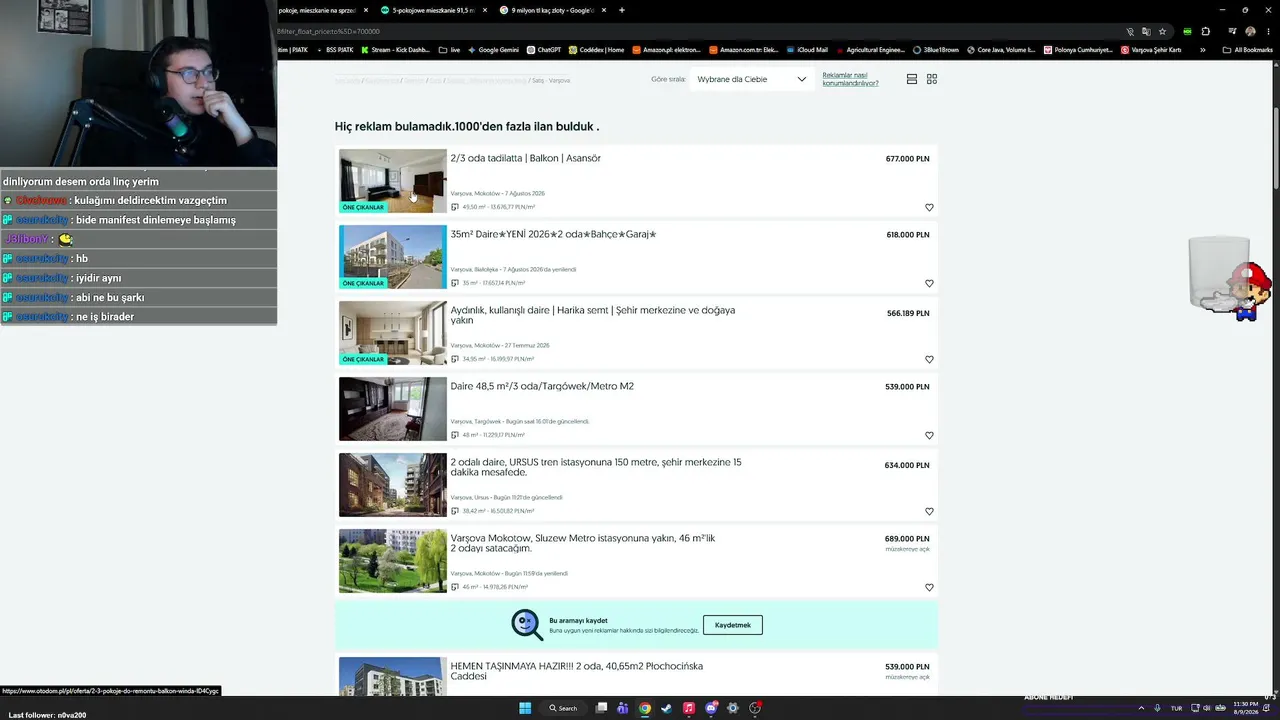1280x720 pixels.
Task: Favorite the Targówek 48,5 m² listing heart
Action: [x=929, y=436]
